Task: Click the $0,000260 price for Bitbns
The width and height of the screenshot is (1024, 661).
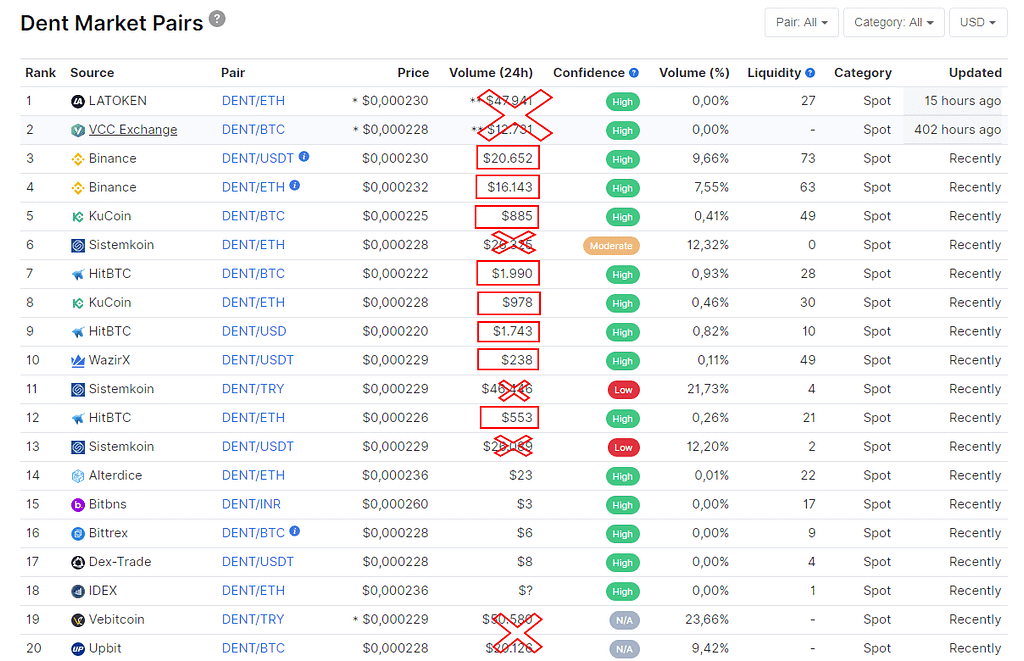Action: (395, 505)
